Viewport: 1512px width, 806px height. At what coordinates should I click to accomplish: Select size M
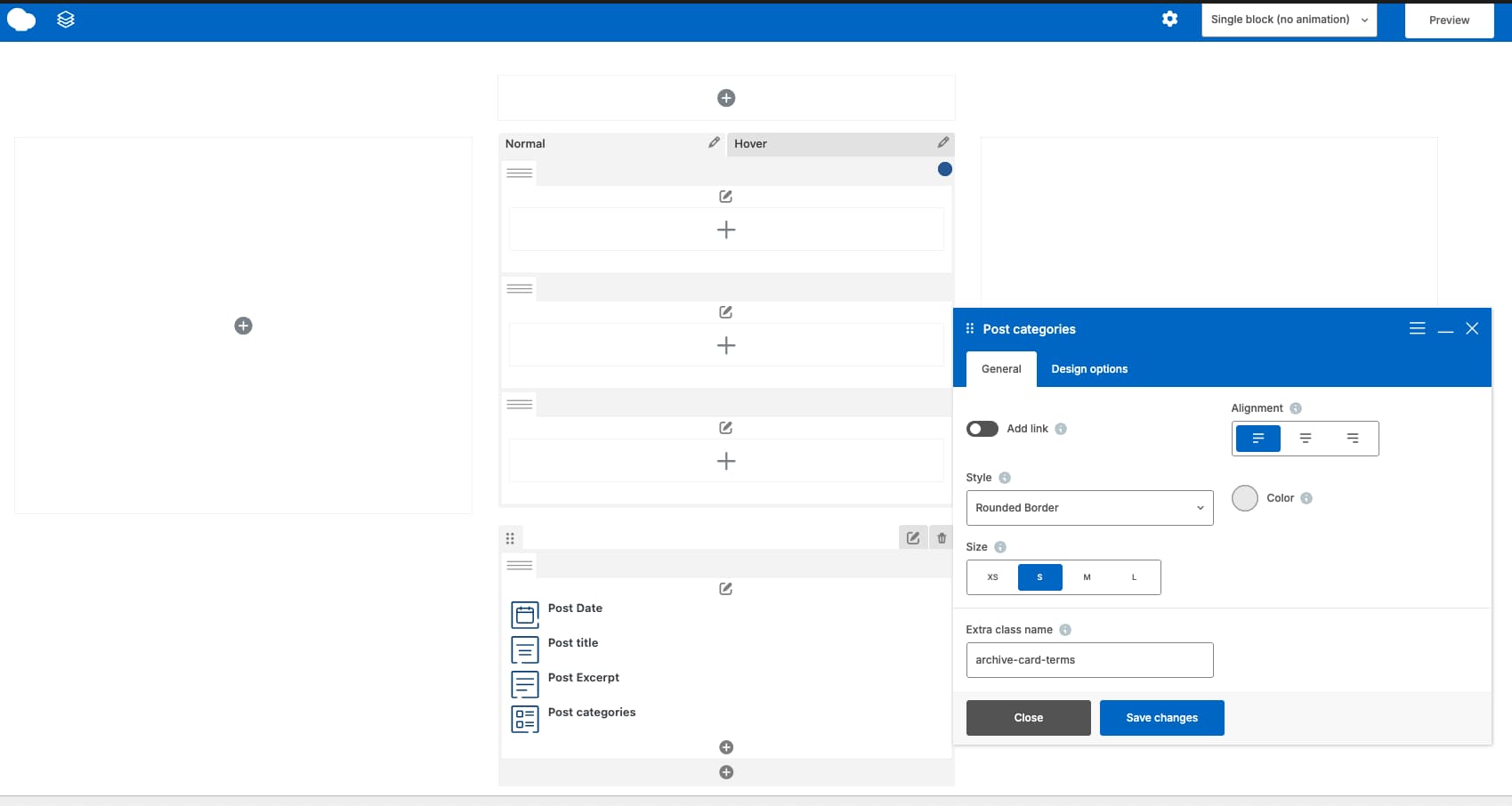tap(1087, 577)
